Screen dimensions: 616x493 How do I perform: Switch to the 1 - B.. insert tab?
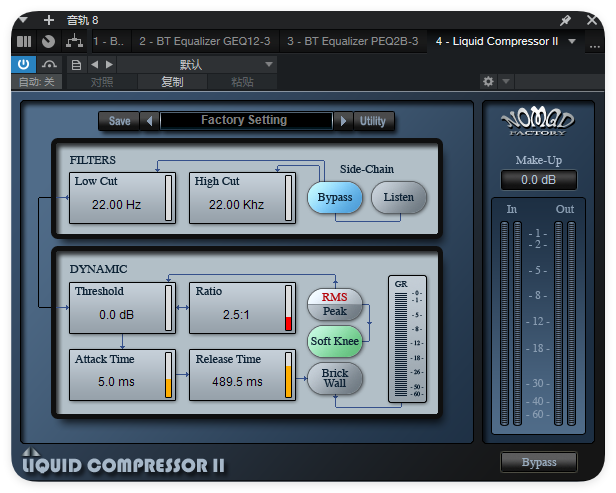pos(108,41)
